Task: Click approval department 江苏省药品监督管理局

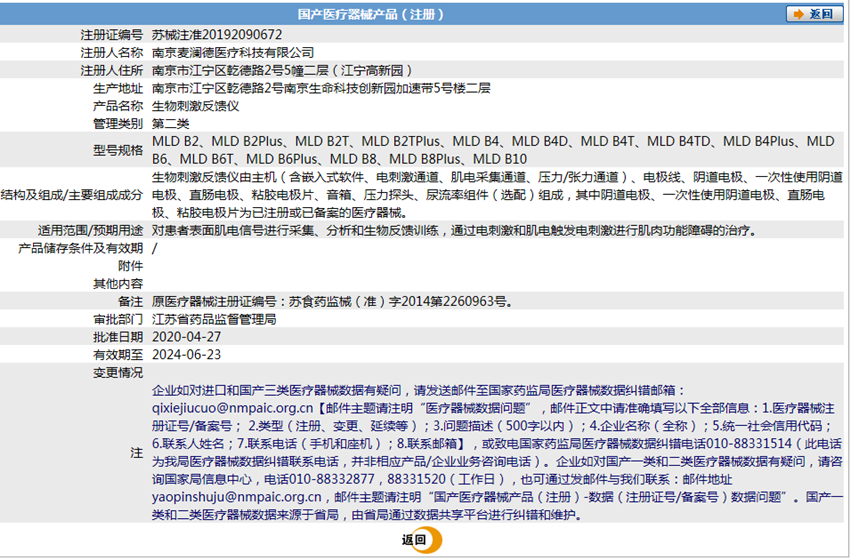Action: [x=214, y=319]
